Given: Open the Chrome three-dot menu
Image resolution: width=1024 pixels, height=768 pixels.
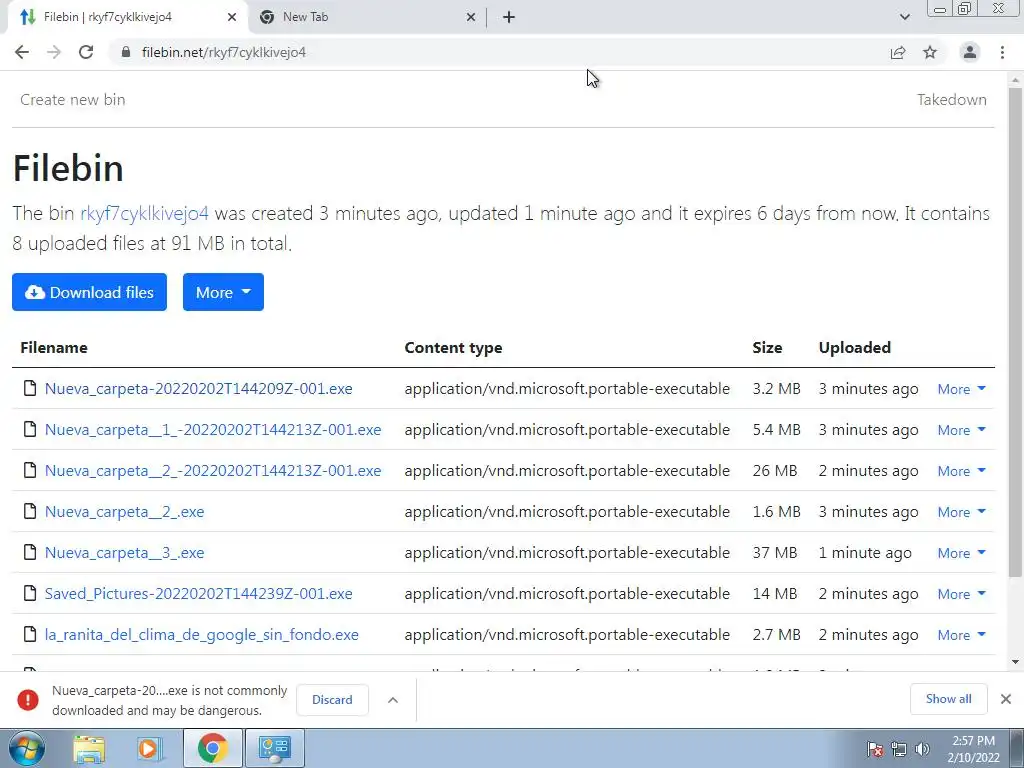Looking at the screenshot, I should coord(1002,52).
